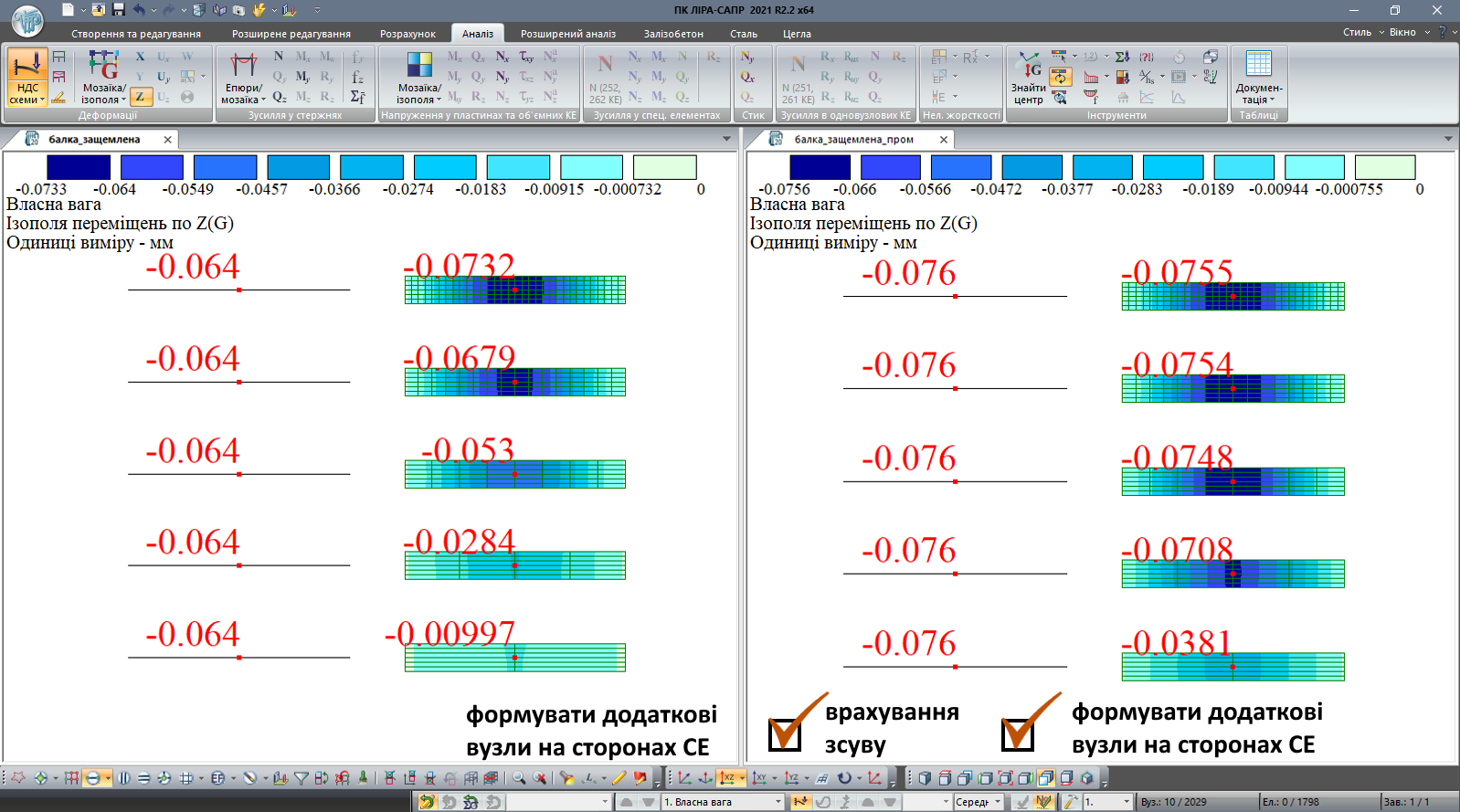Switch to the Розрахунок ribbon tab

(407, 34)
